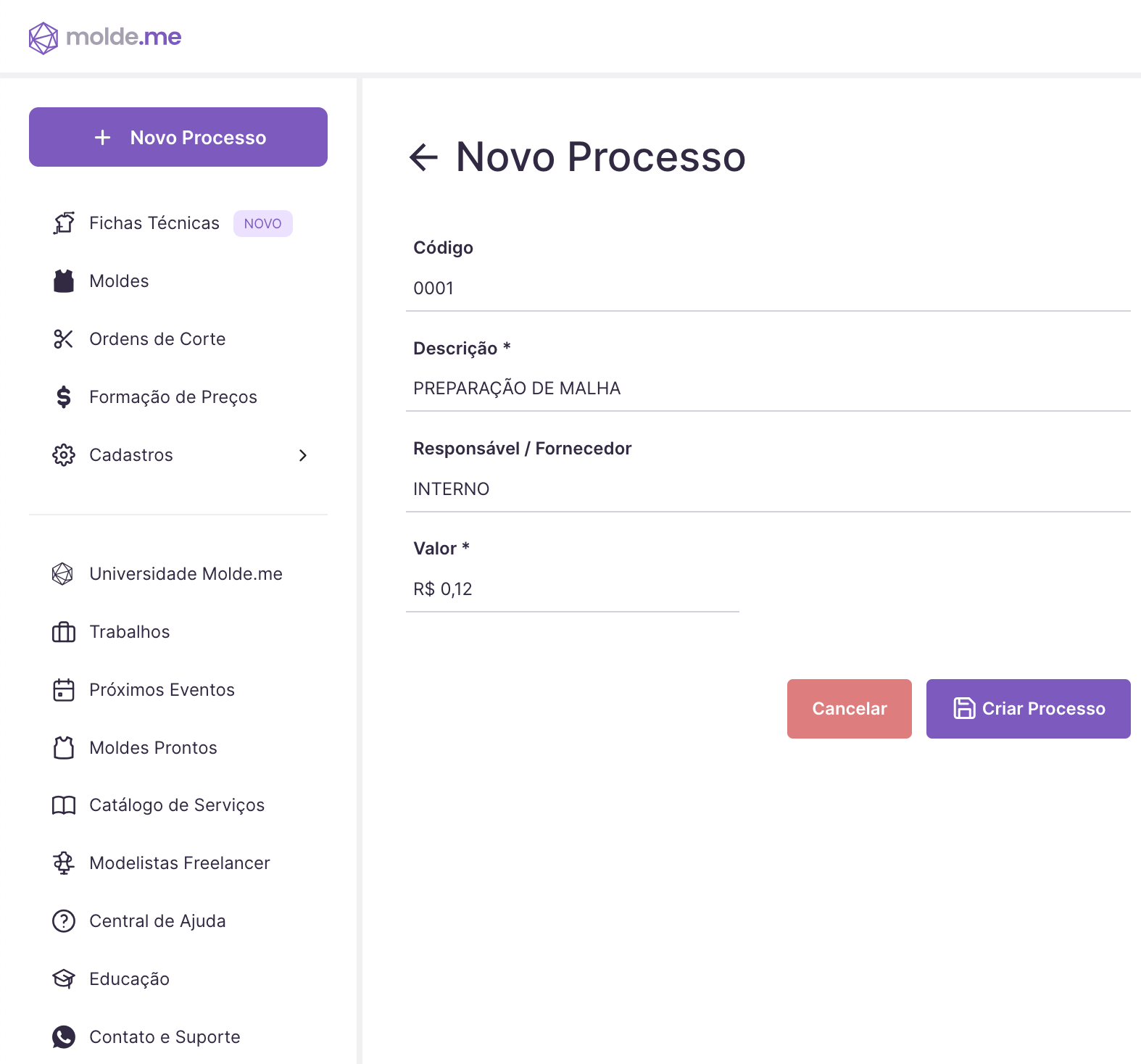Viewport: 1141px width, 1064px height.
Task: Click the Descrição field with PREPARAÇÃO DE MALHA
Action: [x=768, y=388]
